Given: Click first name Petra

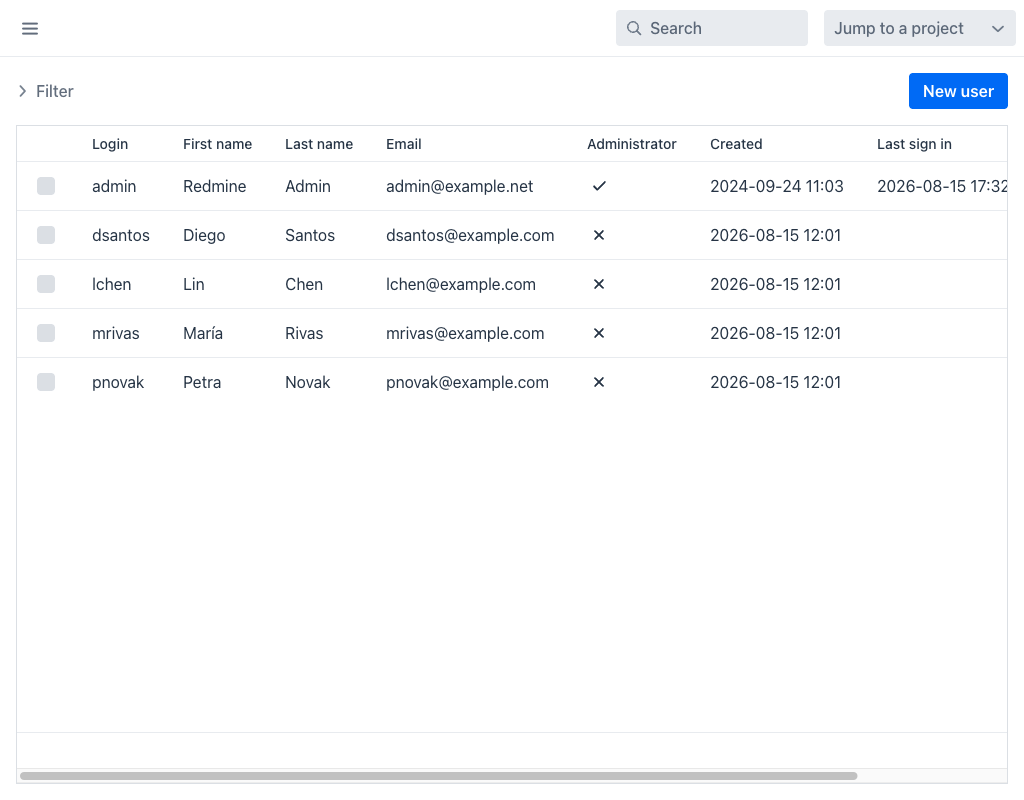Looking at the screenshot, I should tap(202, 382).
